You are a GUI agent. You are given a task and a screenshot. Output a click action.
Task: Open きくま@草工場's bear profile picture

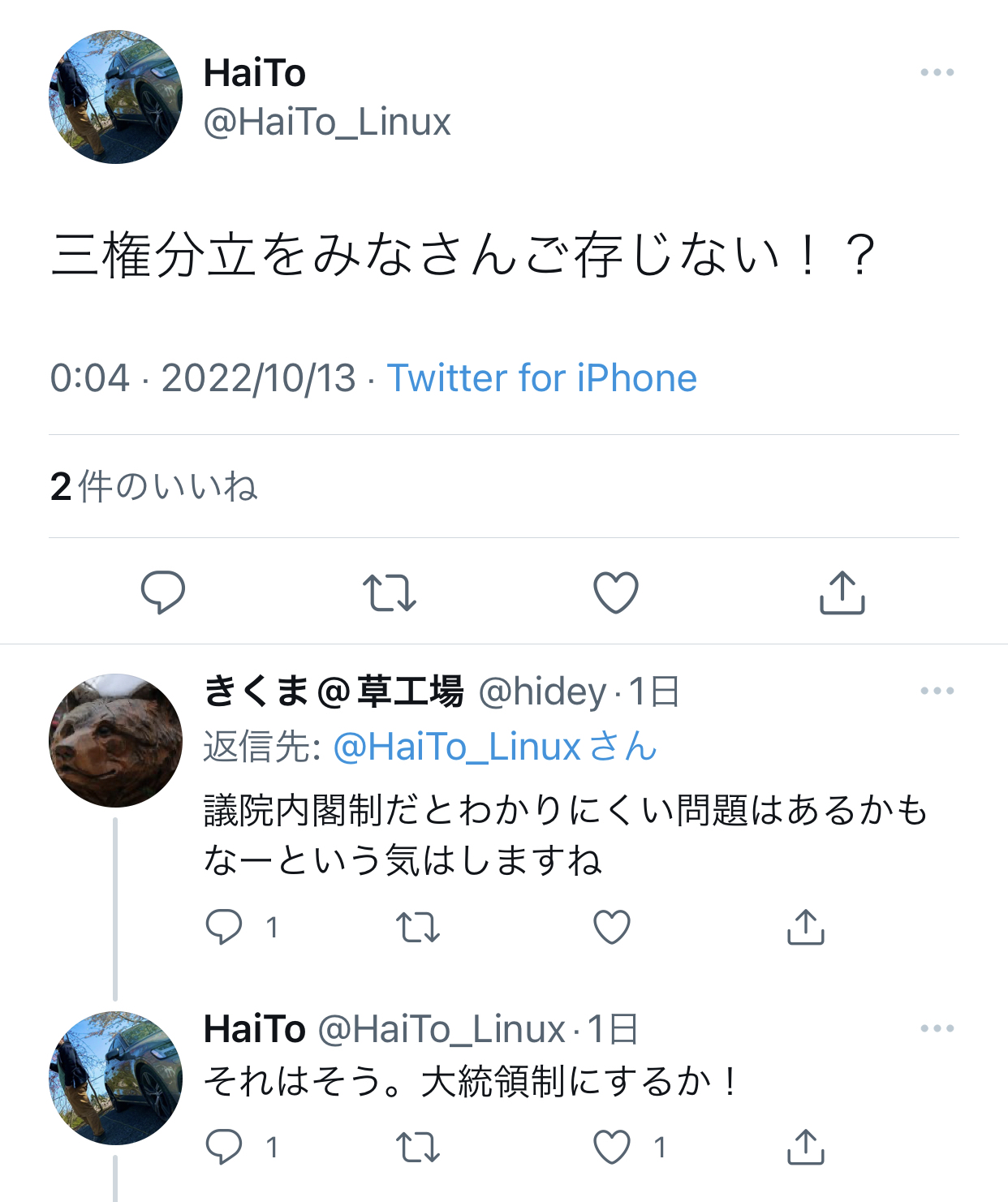tap(116, 740)
